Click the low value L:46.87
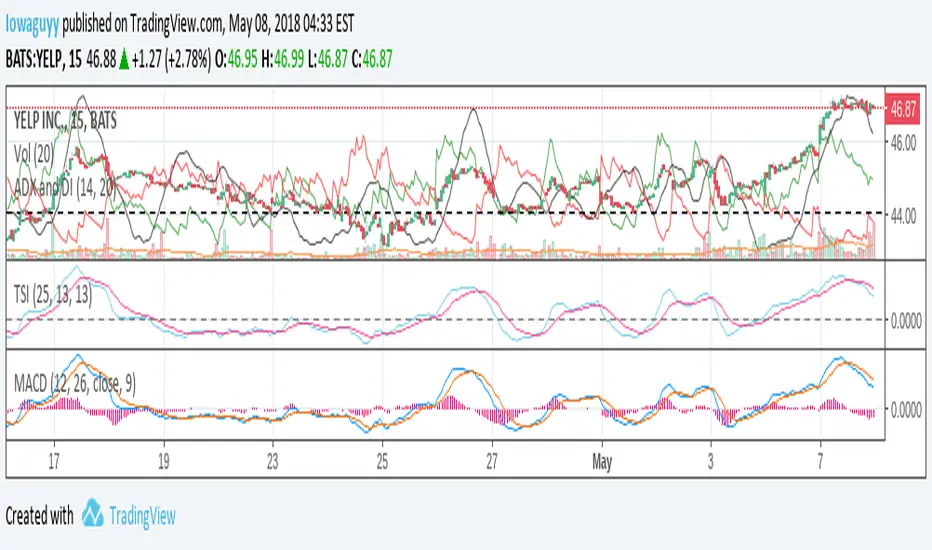This screenshot has width=932, height=550. point(328,59)
